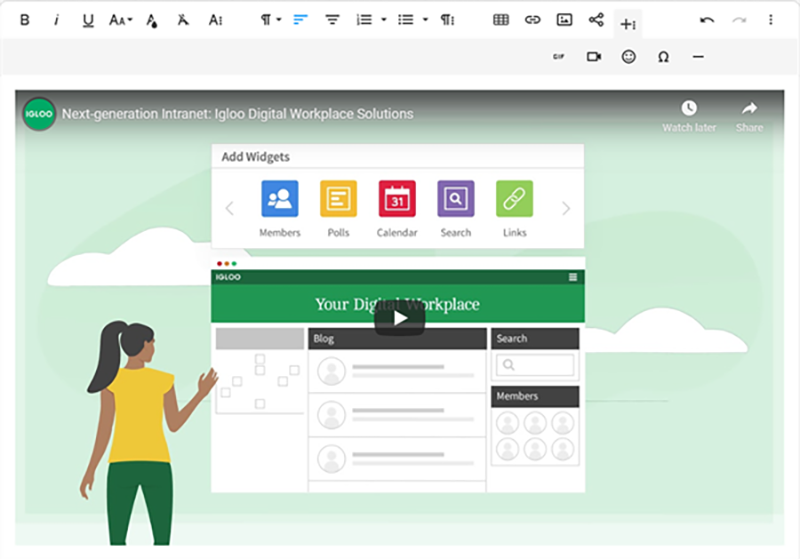Click the right arrow in Add Widgets
This screenshot has width=800, height=559.
[566, 208]
